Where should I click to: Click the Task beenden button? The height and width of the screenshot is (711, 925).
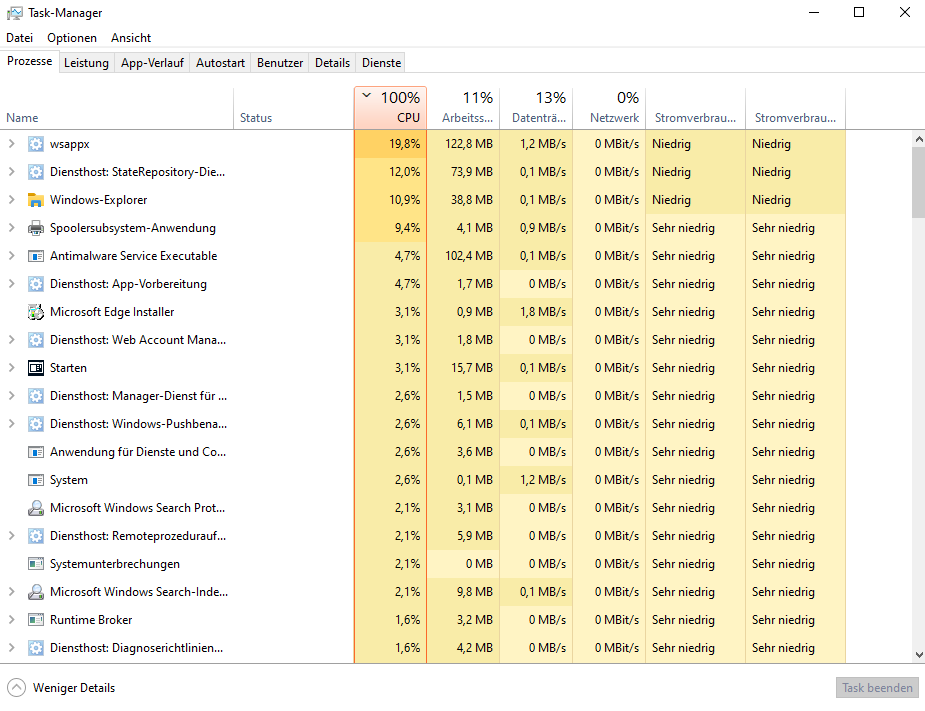877,688
